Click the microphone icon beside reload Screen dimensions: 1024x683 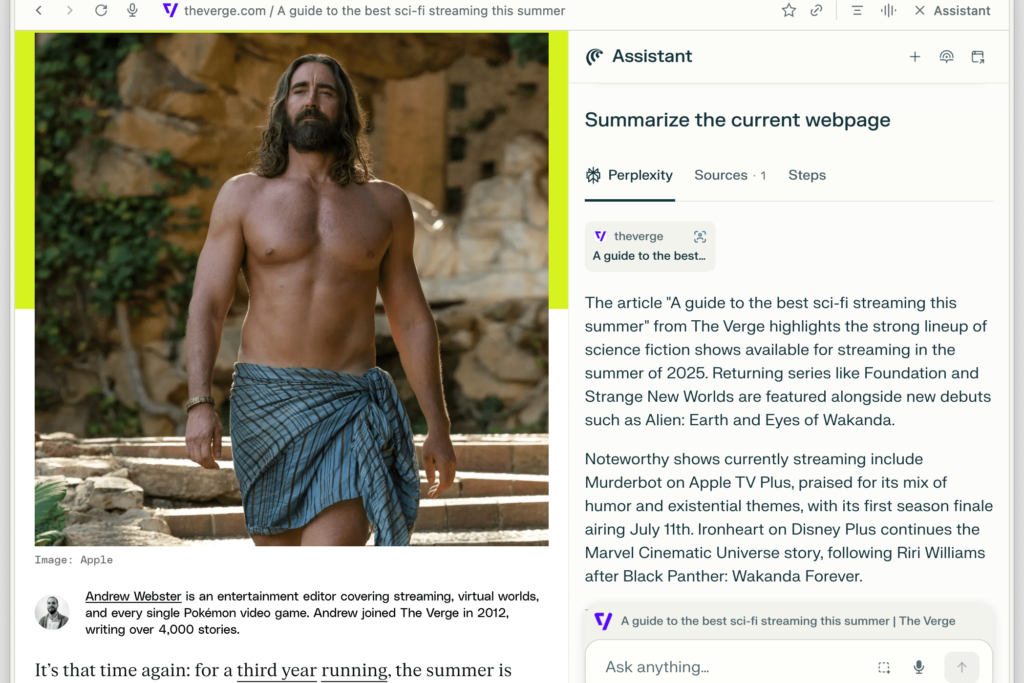pyautogui.click(x=132, y=11)
